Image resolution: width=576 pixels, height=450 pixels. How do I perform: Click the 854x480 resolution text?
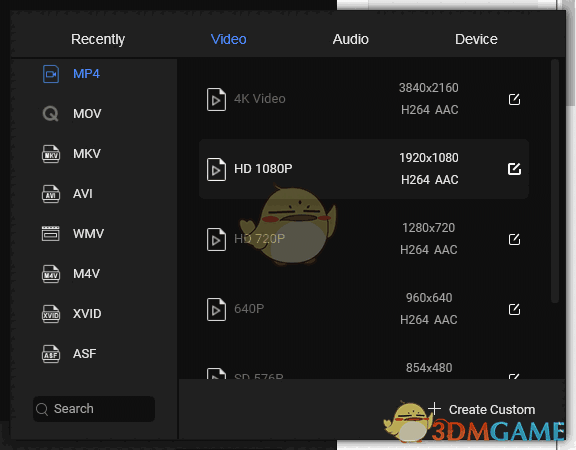point(429,368)
